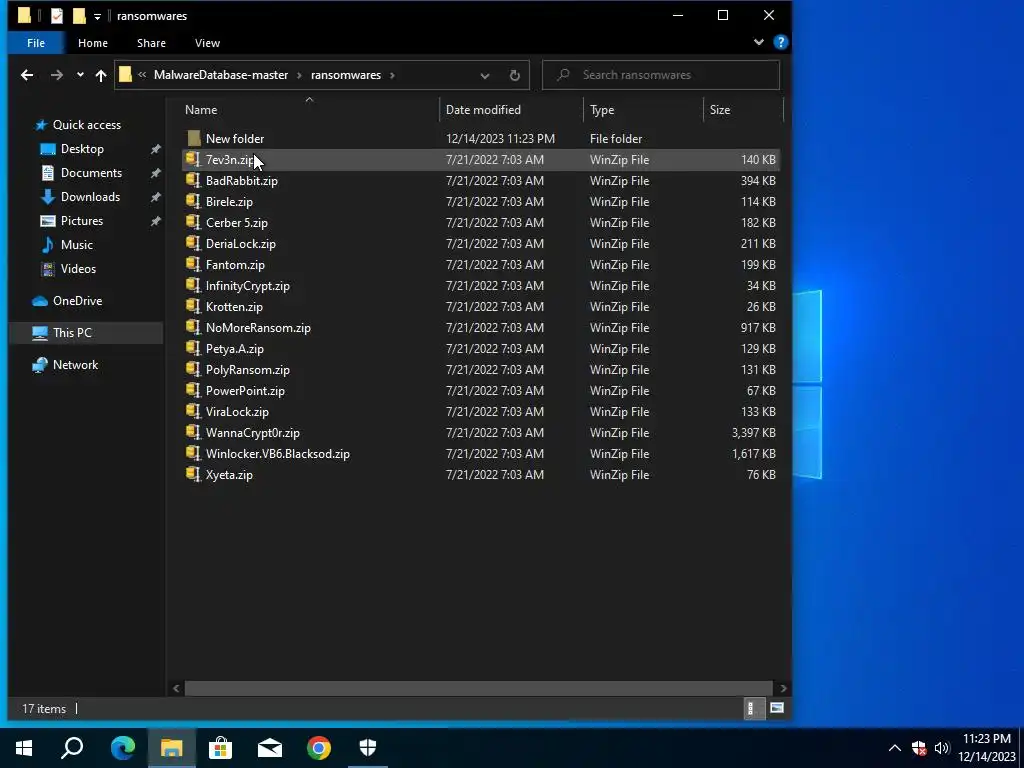Click the Search ransomwares input field
The height and width of the screenshot is (768, 1024).
pos(661,75)
